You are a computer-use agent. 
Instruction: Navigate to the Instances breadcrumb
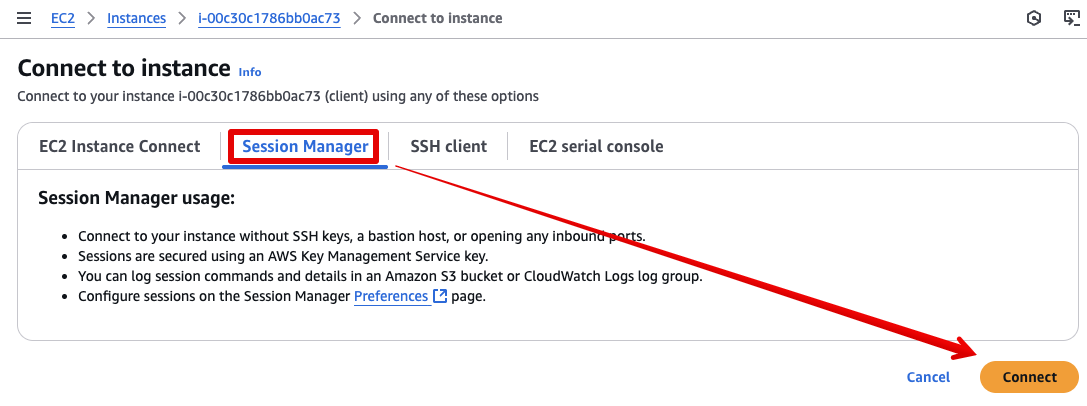tap(137, 18)
